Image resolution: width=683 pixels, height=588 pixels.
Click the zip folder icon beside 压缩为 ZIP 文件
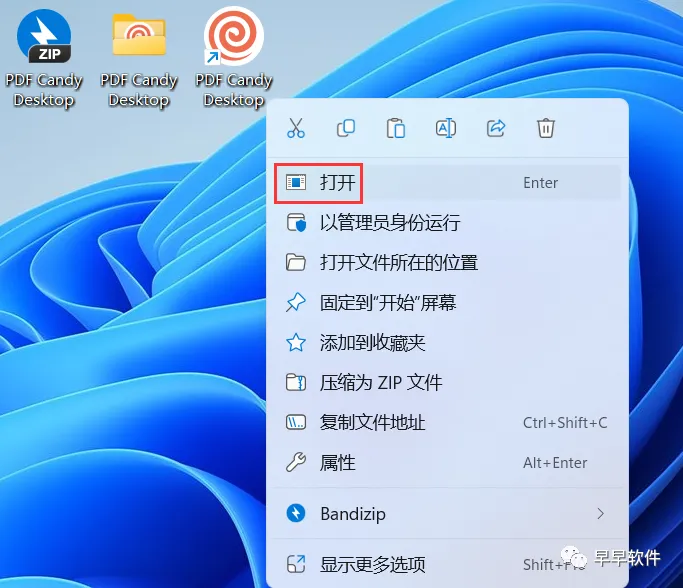[296, 383]
